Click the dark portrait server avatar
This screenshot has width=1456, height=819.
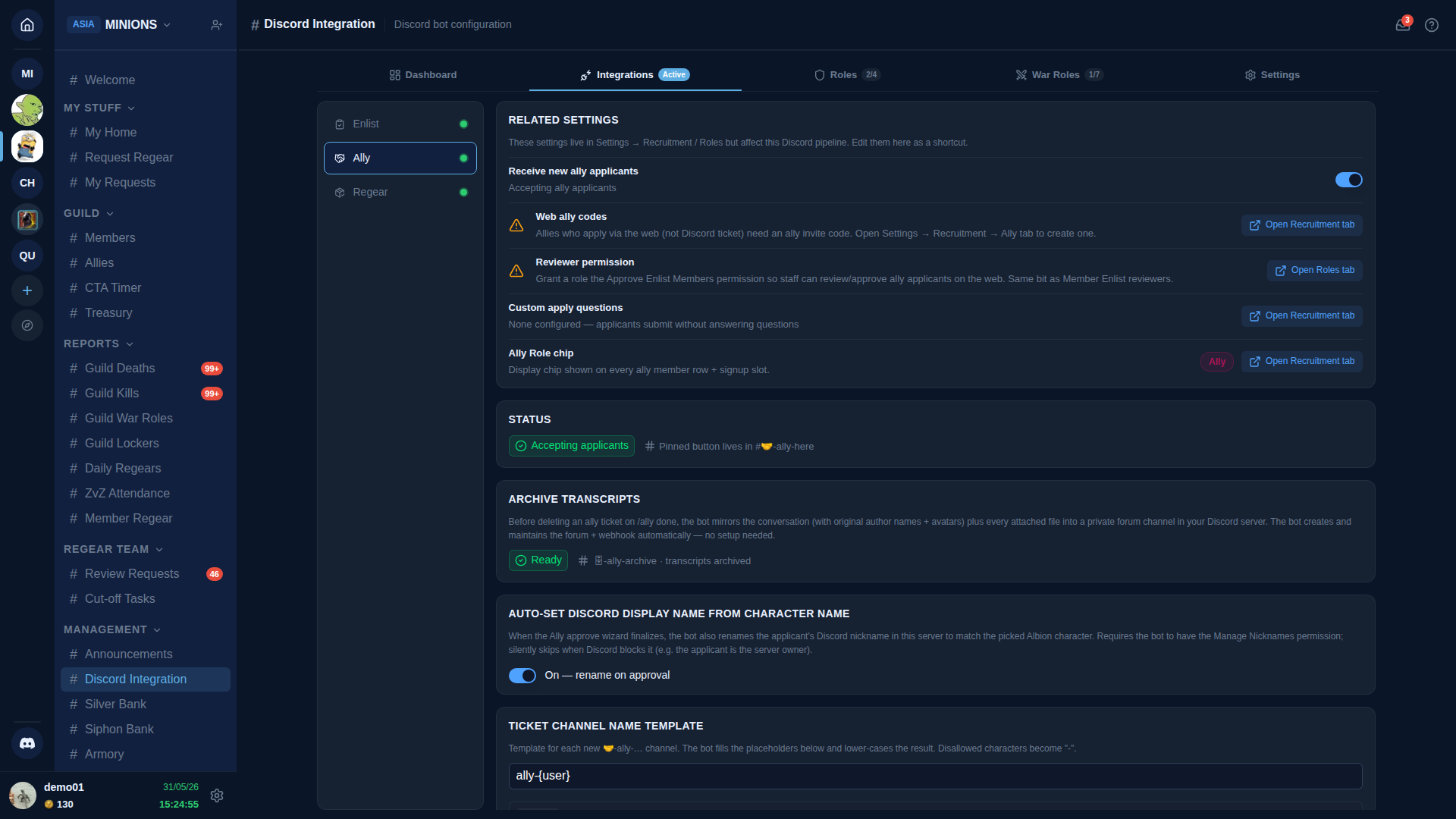point(27,219)
